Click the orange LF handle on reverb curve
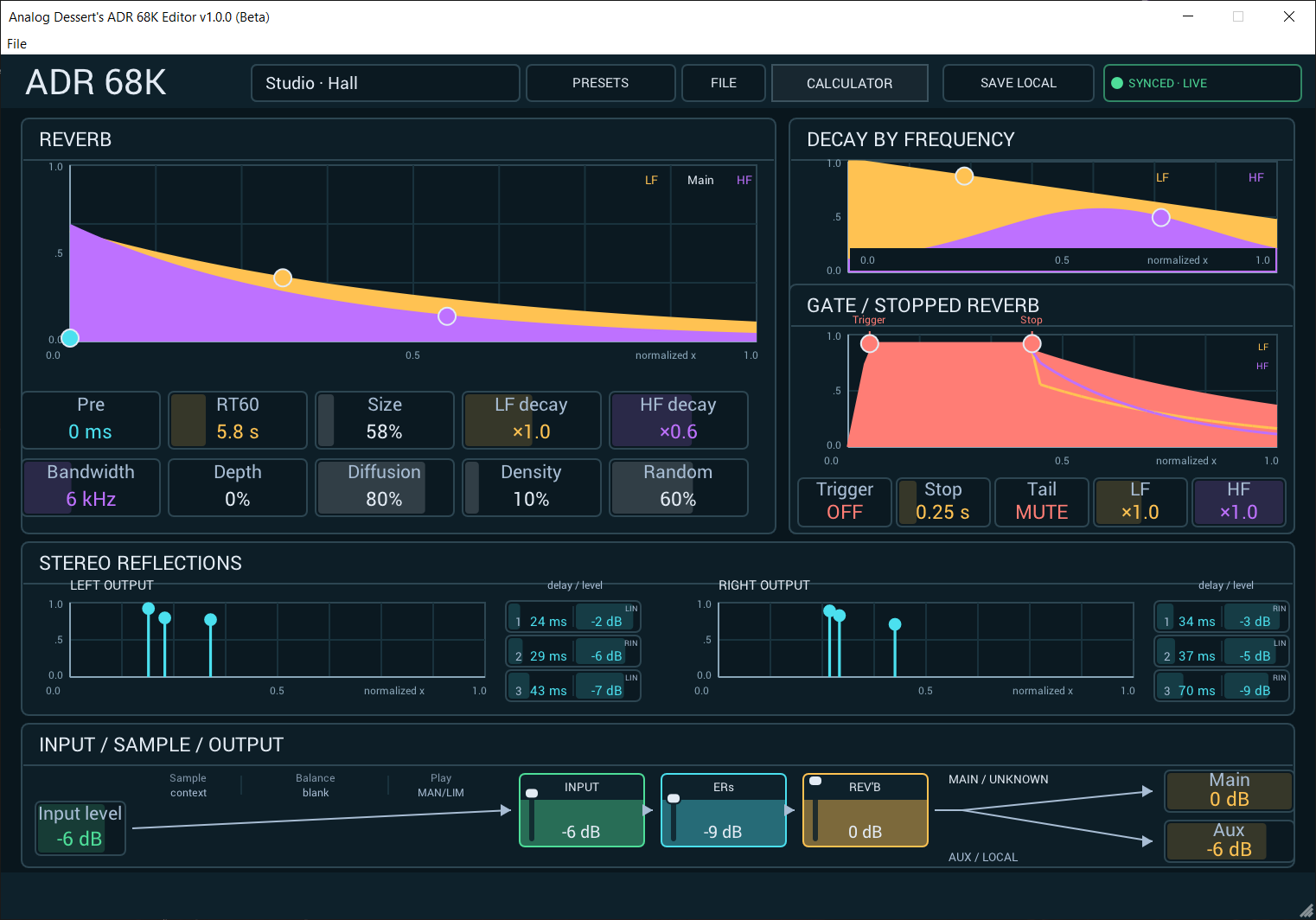 tap(283, 278)
